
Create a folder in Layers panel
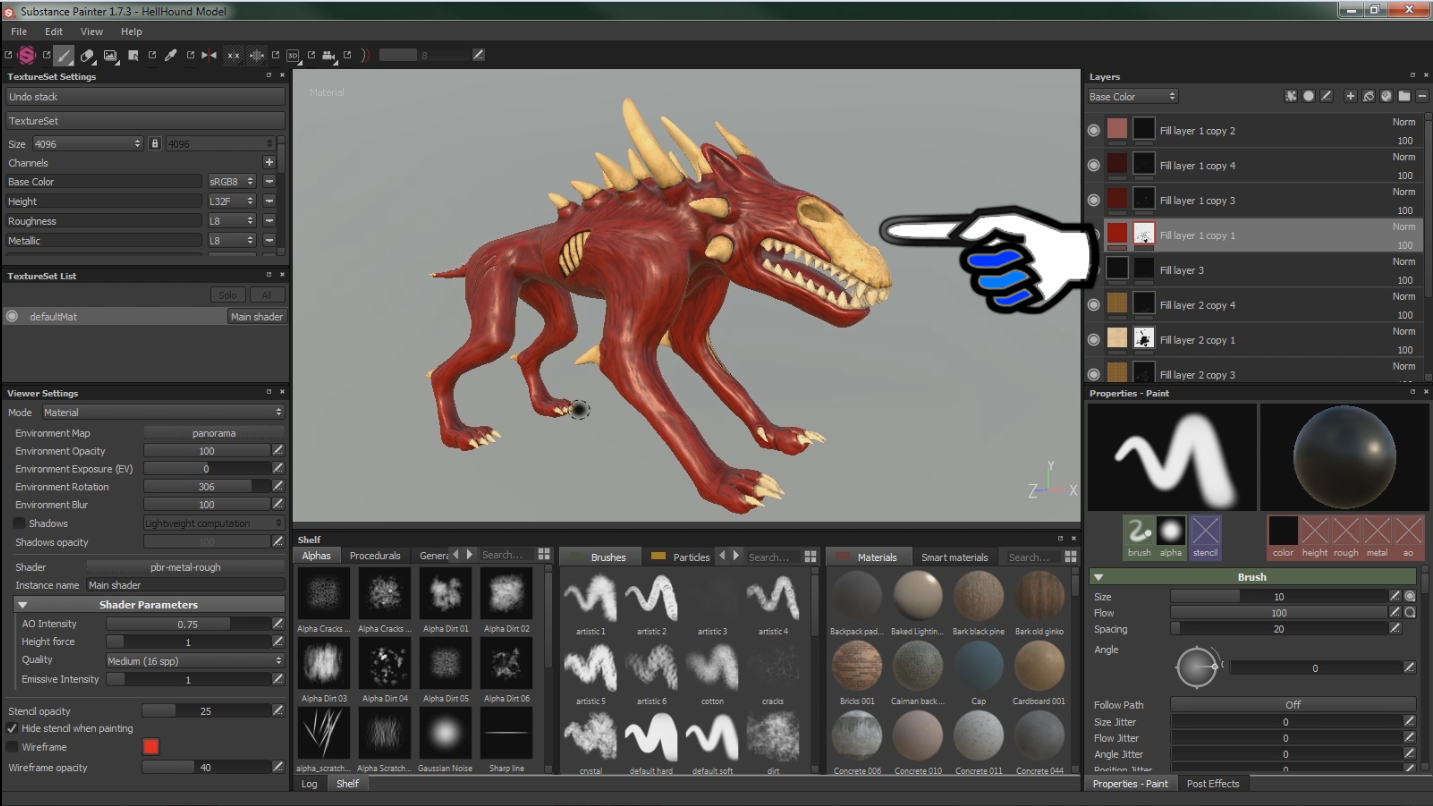pos(1404,96)
